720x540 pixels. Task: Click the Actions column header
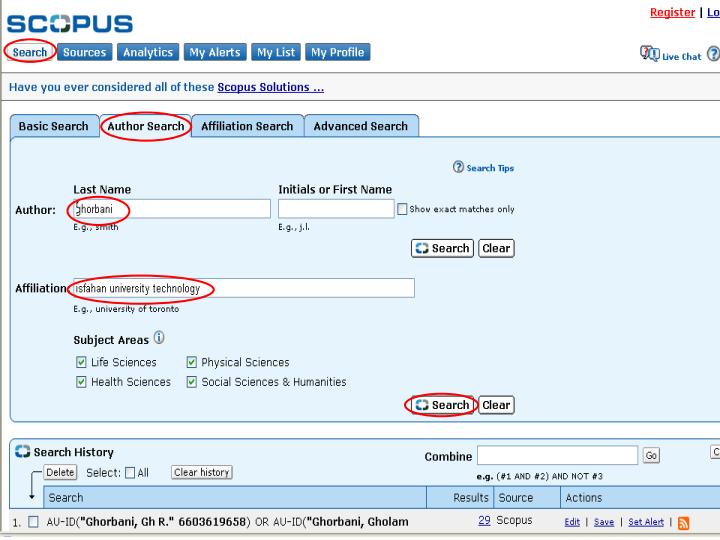640,498
